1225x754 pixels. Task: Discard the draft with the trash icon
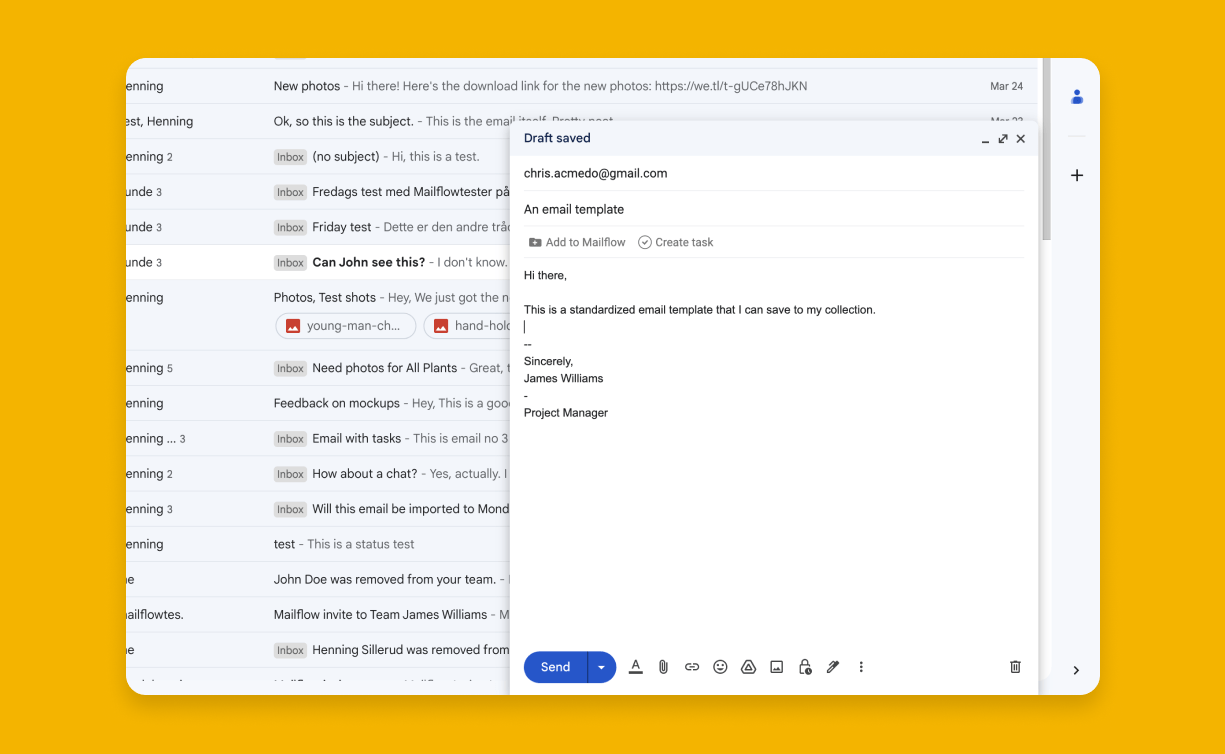pyautogui.click(x=1015, y=666)
